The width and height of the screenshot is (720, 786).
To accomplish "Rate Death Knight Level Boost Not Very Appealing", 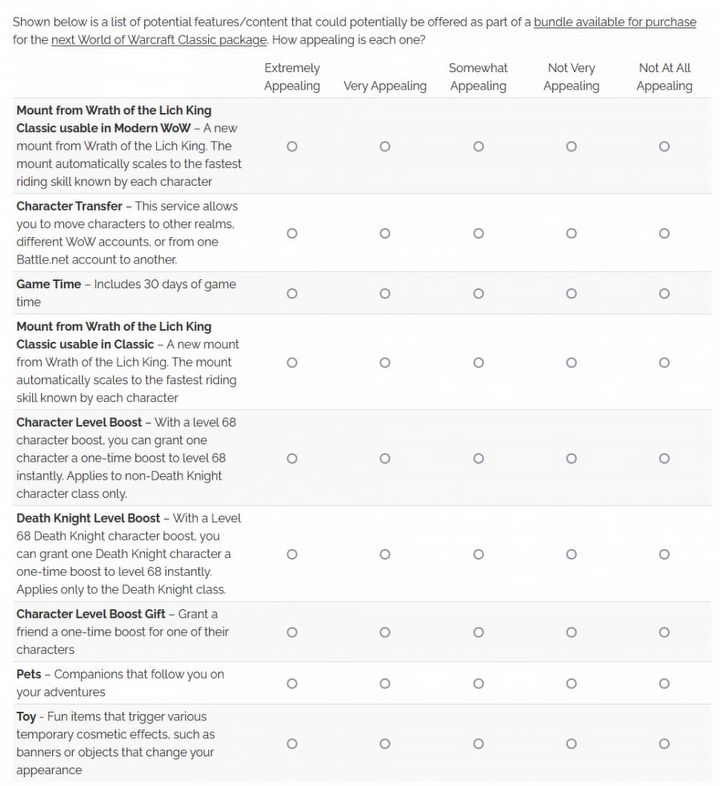I will coord(571,554).
